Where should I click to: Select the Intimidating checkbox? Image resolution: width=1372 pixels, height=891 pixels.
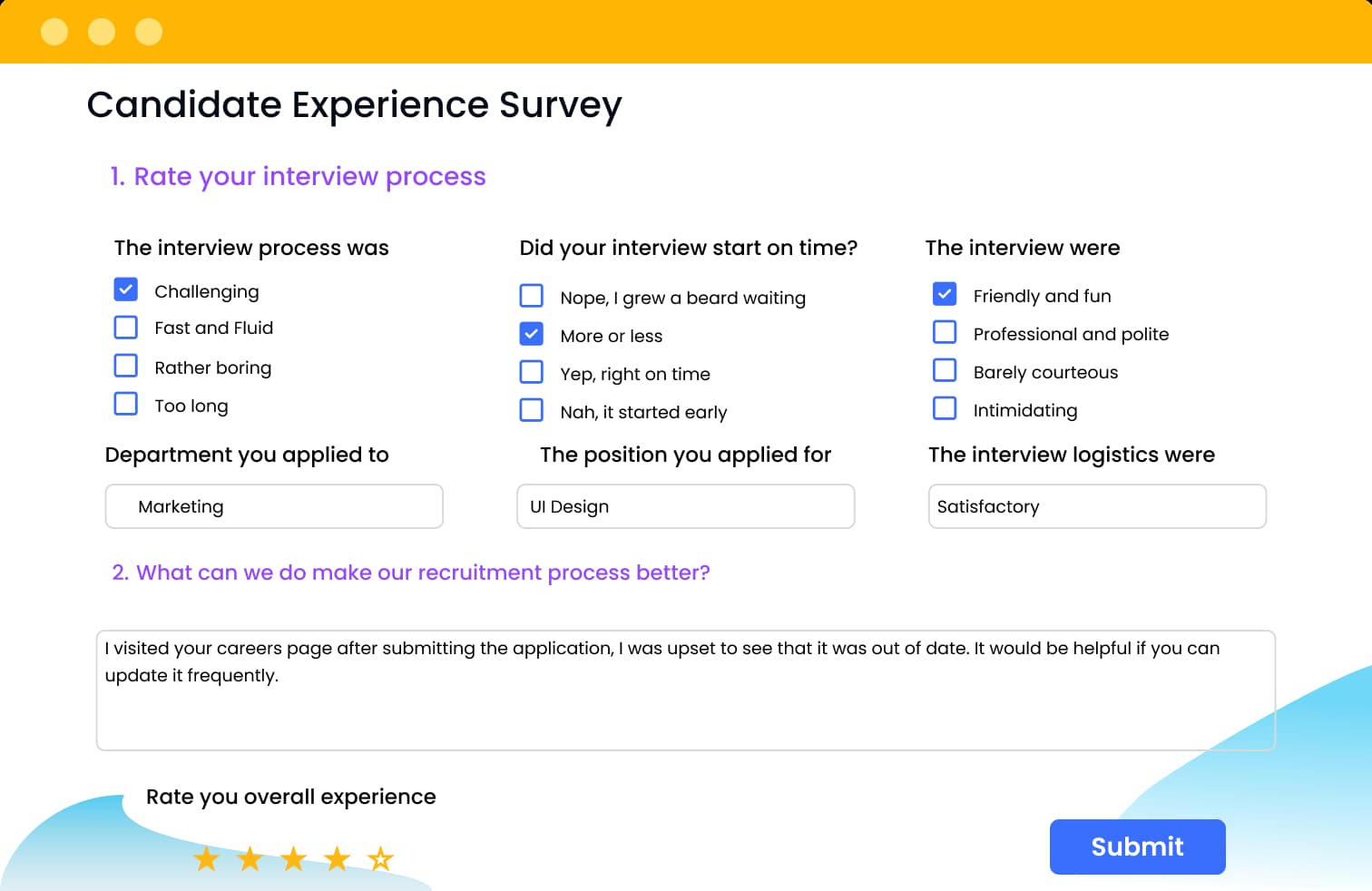(945, 409)
